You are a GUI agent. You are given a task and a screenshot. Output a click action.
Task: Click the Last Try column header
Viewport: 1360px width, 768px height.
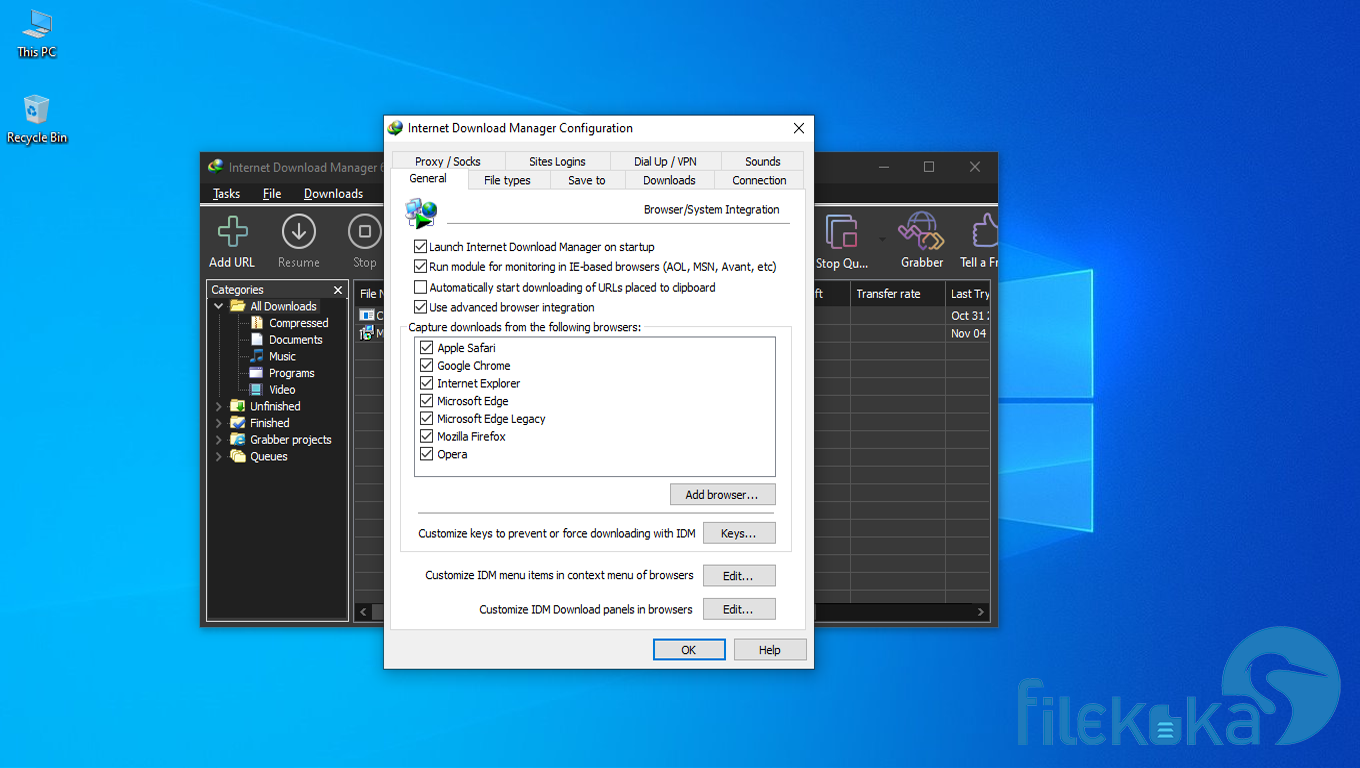tap(968, 294)
